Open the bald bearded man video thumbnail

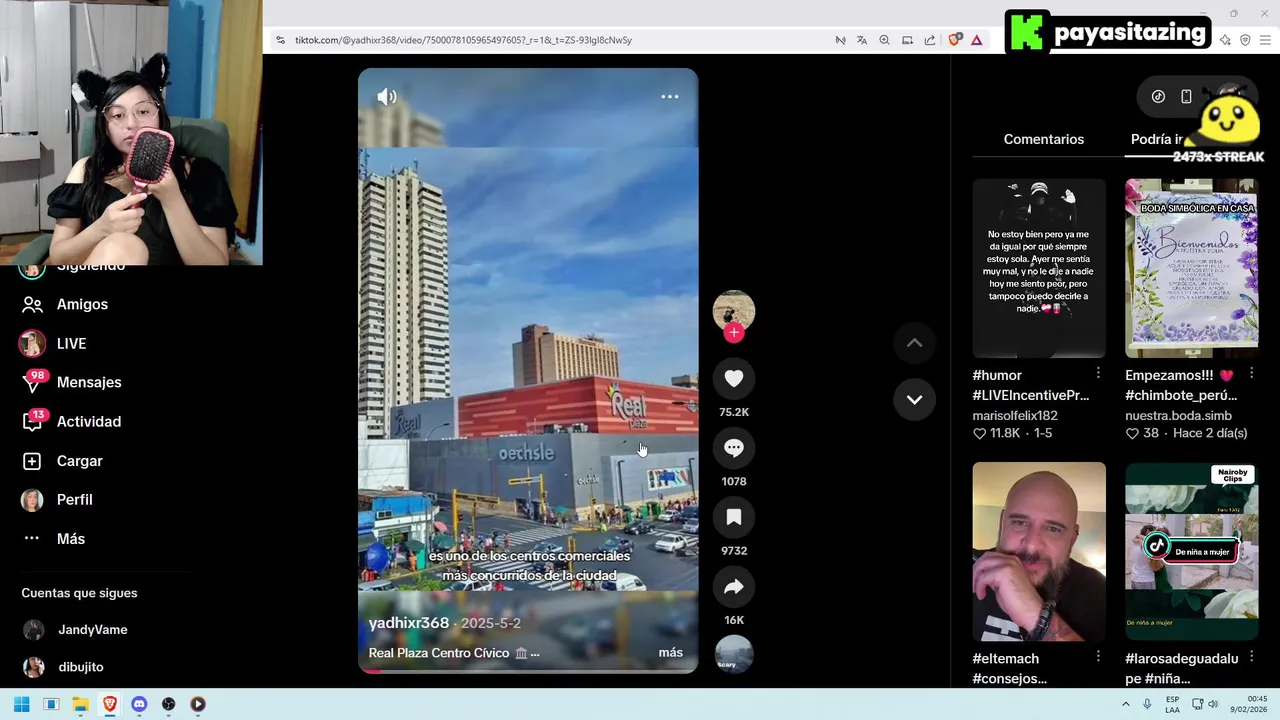coord(1039,551)
